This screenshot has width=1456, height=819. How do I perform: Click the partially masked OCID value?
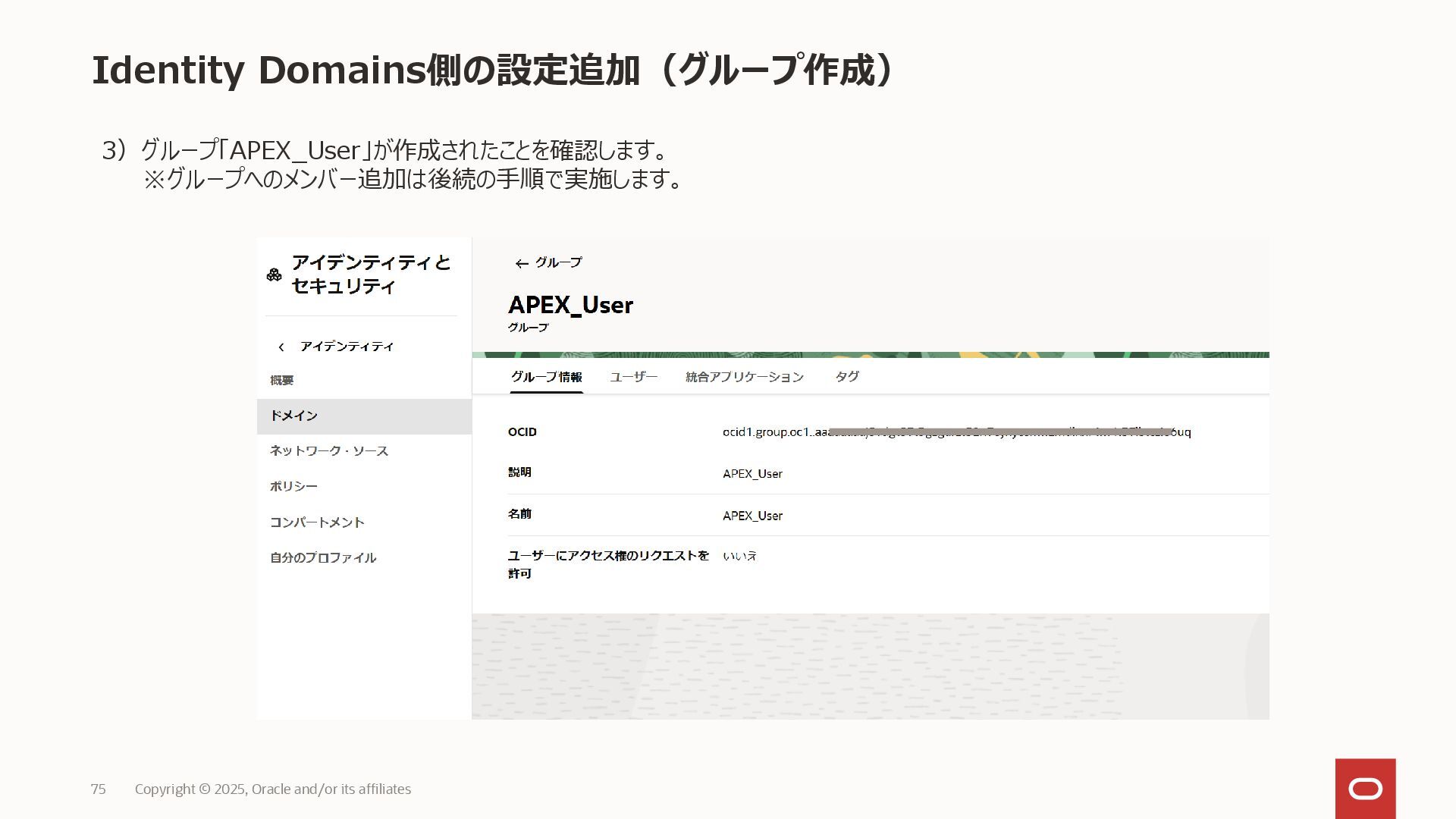[956, 432]
